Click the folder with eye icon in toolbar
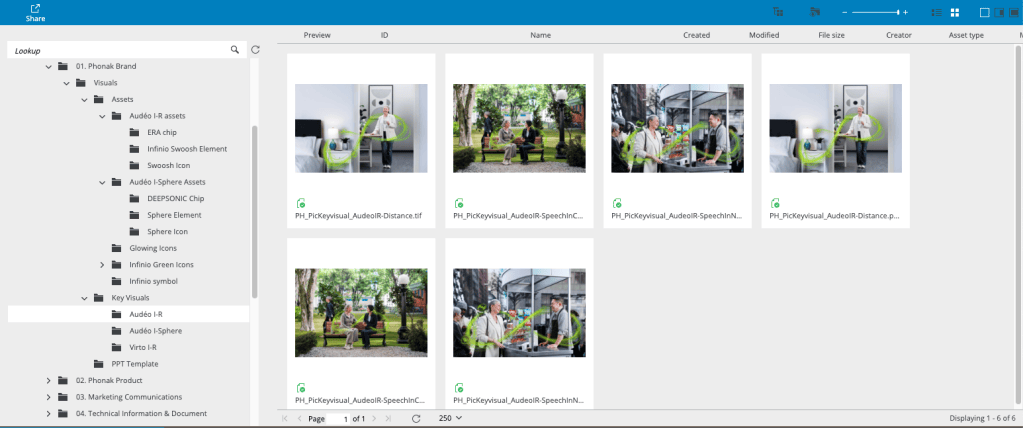Screen dimensions: 1023x428 pos(814,12)
